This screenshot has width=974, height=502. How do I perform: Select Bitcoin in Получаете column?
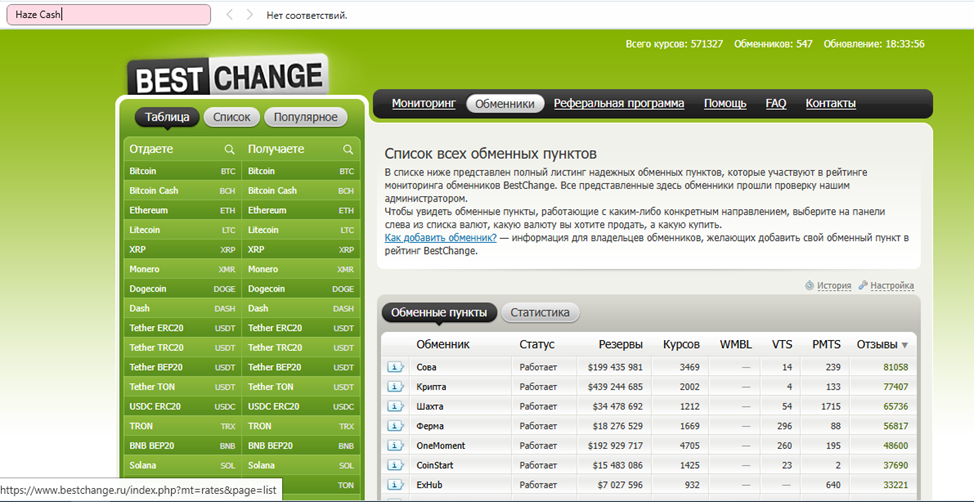pyautogui.click(x=301, y=171)
